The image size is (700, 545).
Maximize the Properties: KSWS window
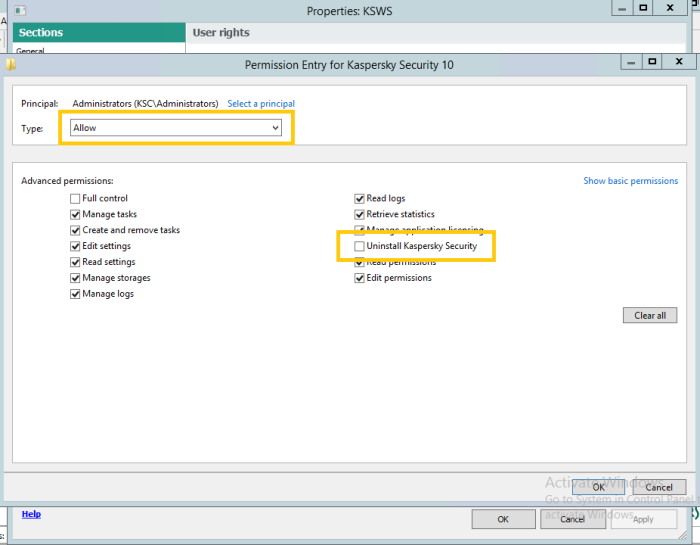643,8
